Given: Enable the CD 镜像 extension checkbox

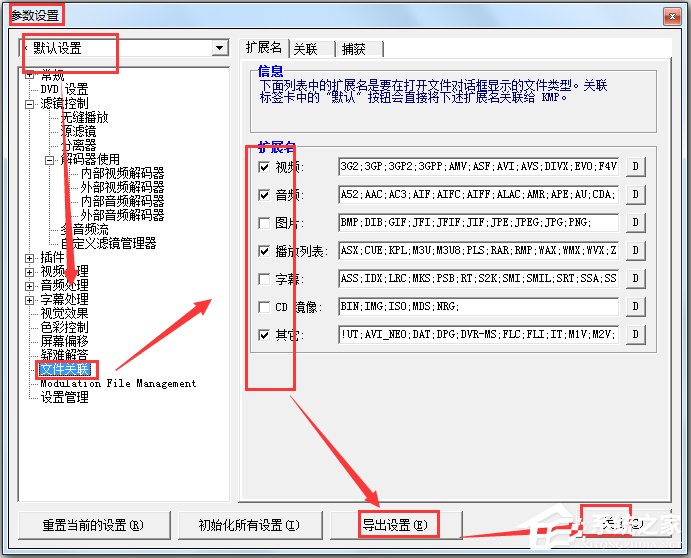Looking at the screenshot, I should 264,307.
